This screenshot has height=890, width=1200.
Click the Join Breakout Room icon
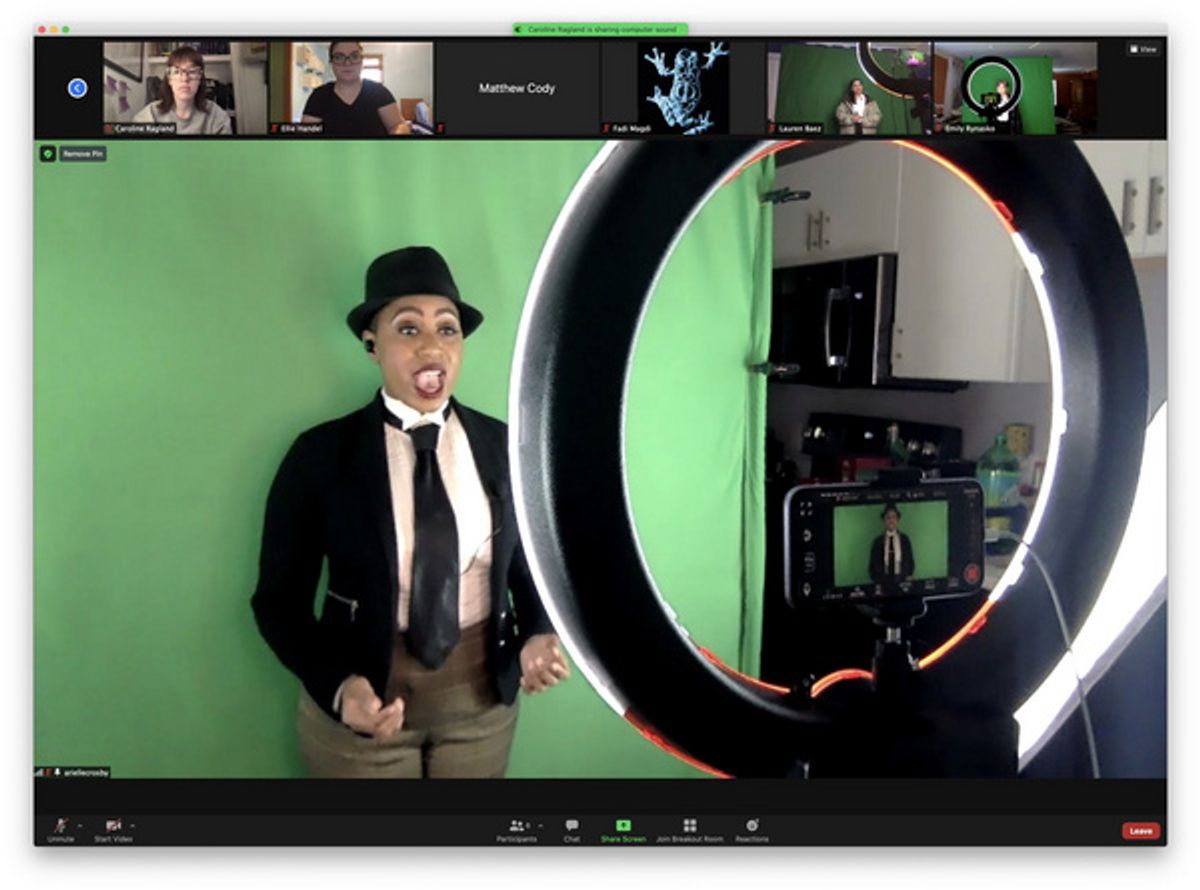click(689, 826)
